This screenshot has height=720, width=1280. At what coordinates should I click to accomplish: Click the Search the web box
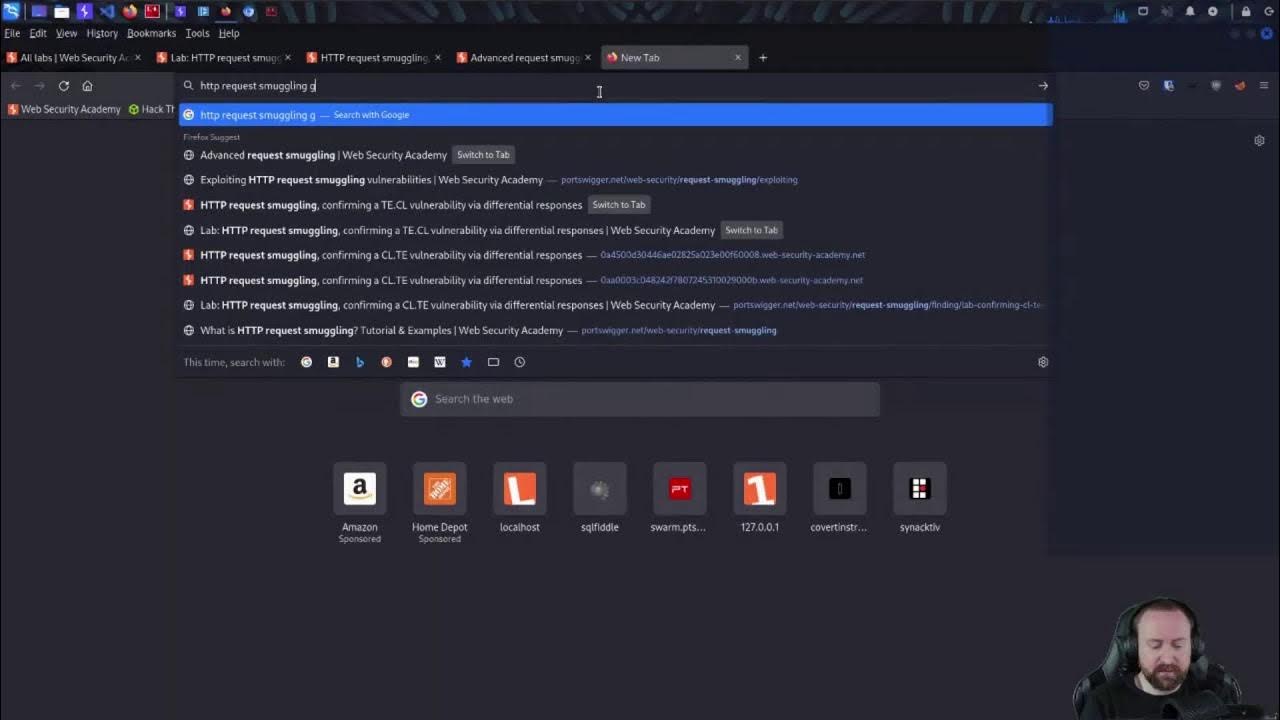pyautogui.click(x=640, y=399)
